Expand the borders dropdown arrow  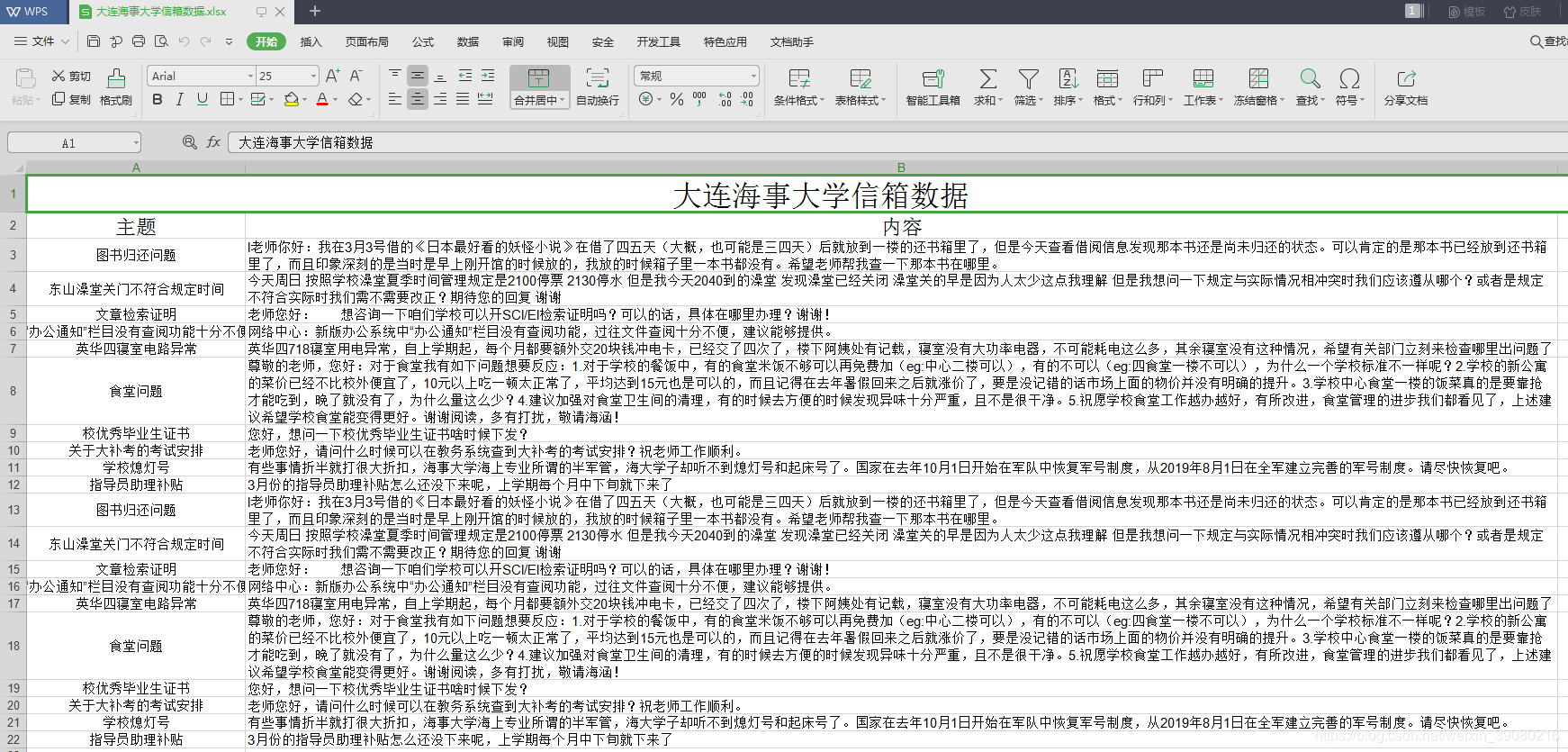239,100
